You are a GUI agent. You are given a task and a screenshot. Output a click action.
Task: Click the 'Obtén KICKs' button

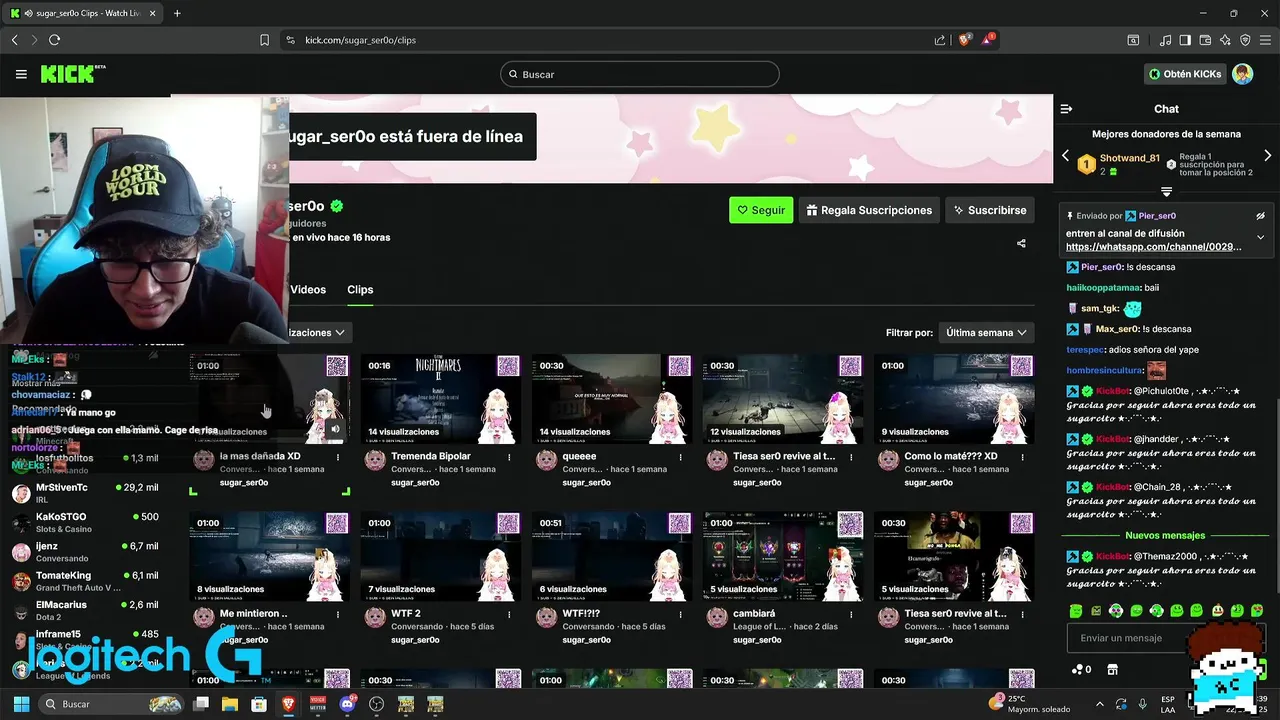(x=1185, y=74)
